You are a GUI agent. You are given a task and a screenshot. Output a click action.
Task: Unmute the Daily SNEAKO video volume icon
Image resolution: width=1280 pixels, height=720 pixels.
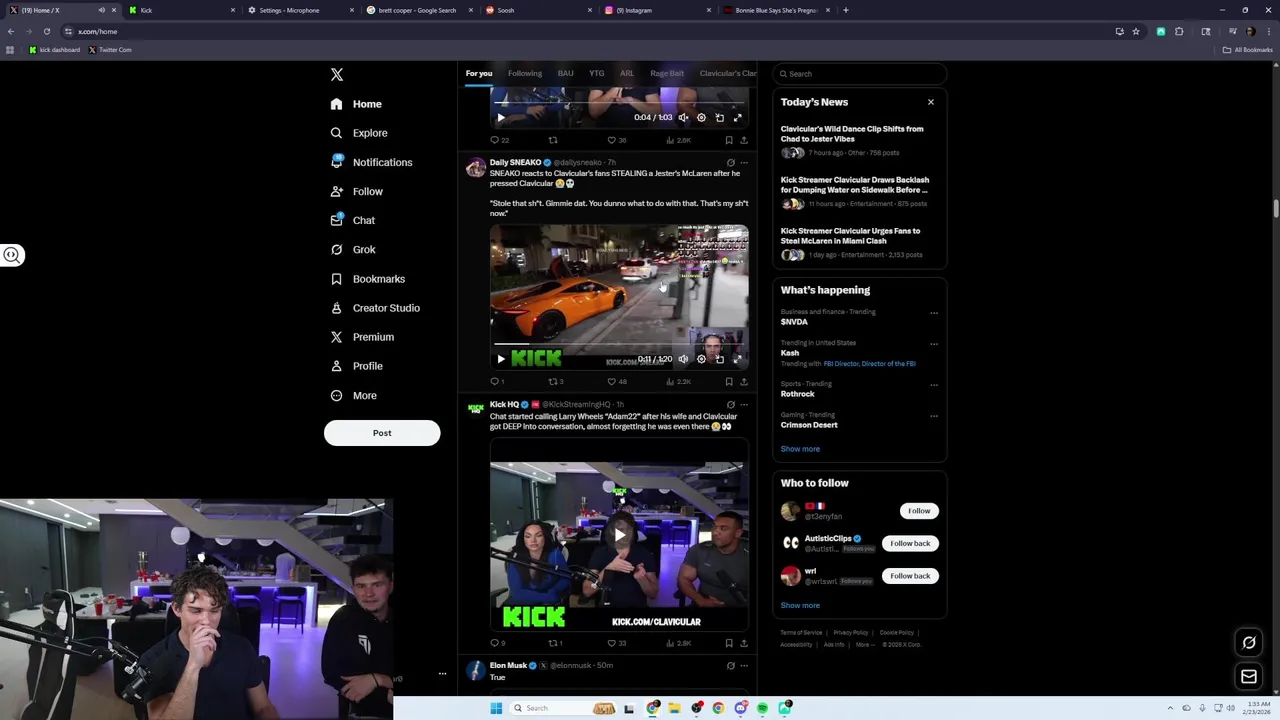coord(683,359)
